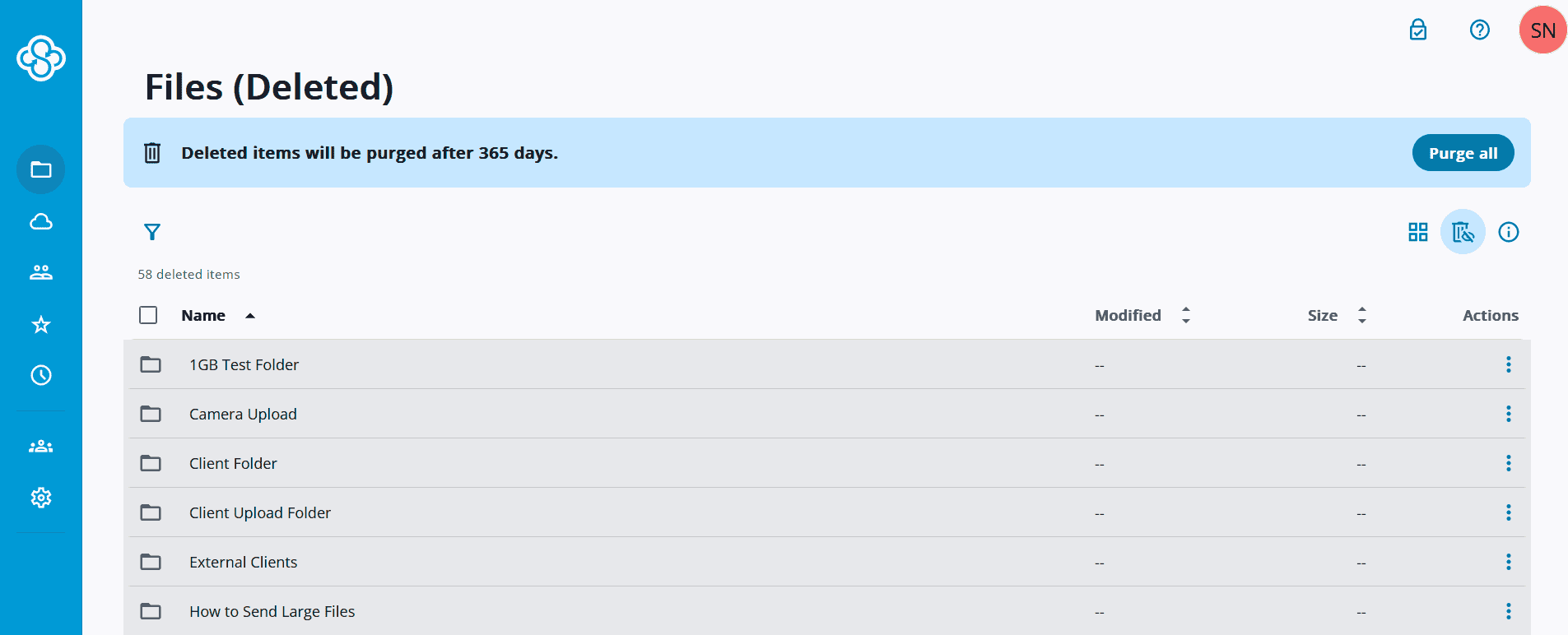Open the Files section in sidebar
Image resolution: width=1568 pixels, height=635 pixels.
click(x=41, y=169)
